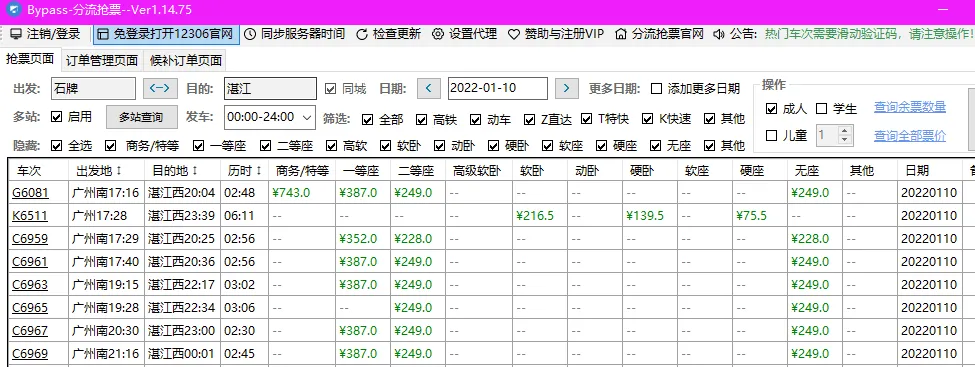Image resolution: width=975 pixels, height=367 pixels.
Task: Toggle hide 硬卧 checkbox
Action: (494, 146)
